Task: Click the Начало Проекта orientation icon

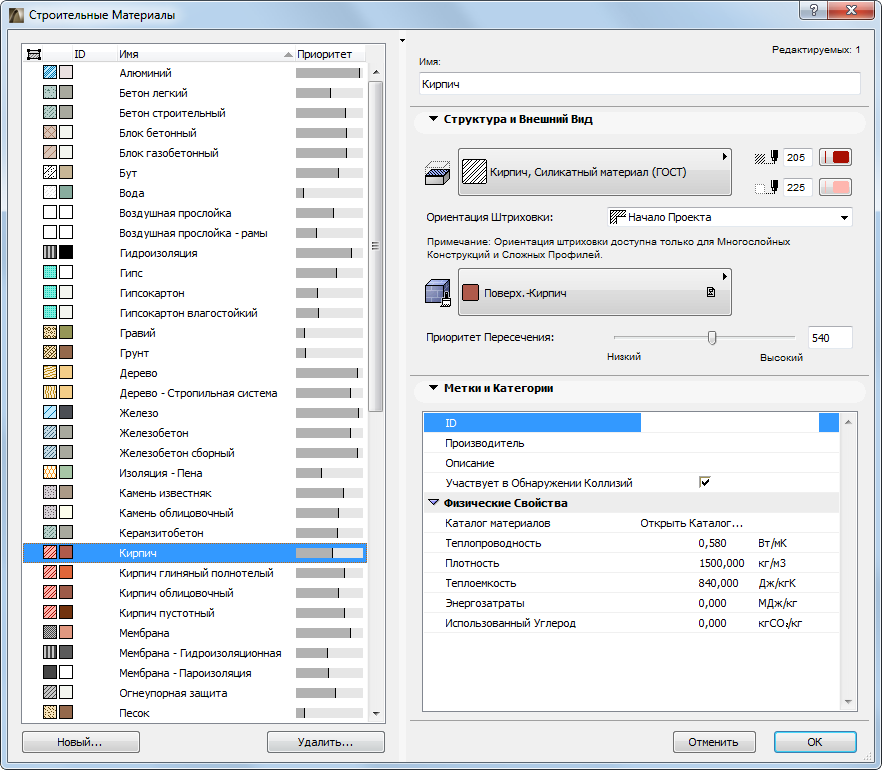Action: coord(618,217)
